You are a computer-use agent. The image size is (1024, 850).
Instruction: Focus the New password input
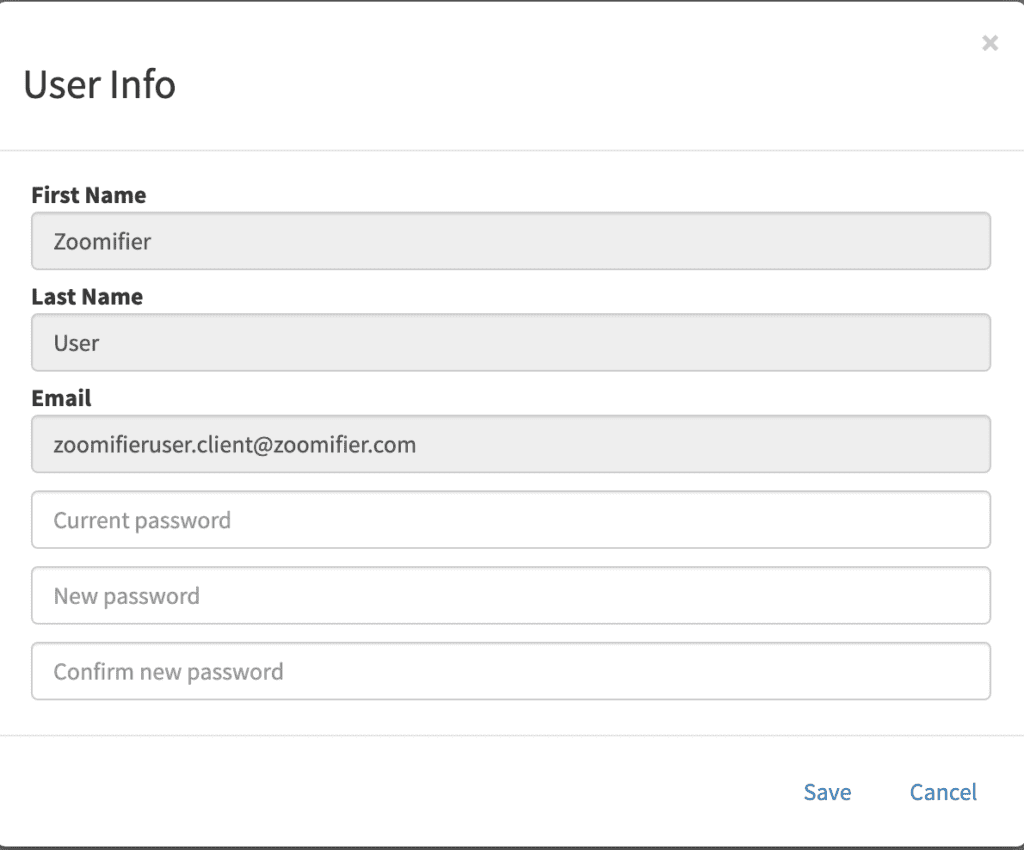point(511,595)
